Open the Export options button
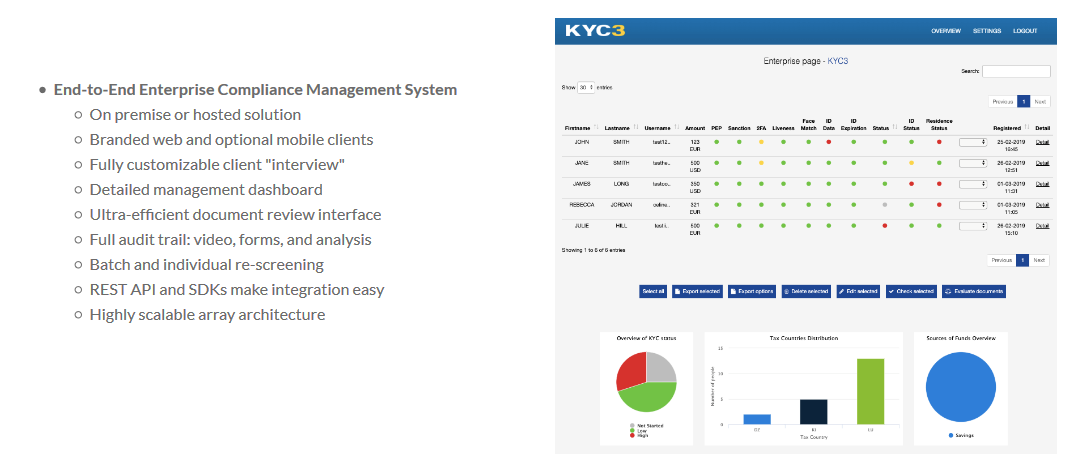Image resolution: width=1074 pixels, height=471 pixels. (752, 292)
